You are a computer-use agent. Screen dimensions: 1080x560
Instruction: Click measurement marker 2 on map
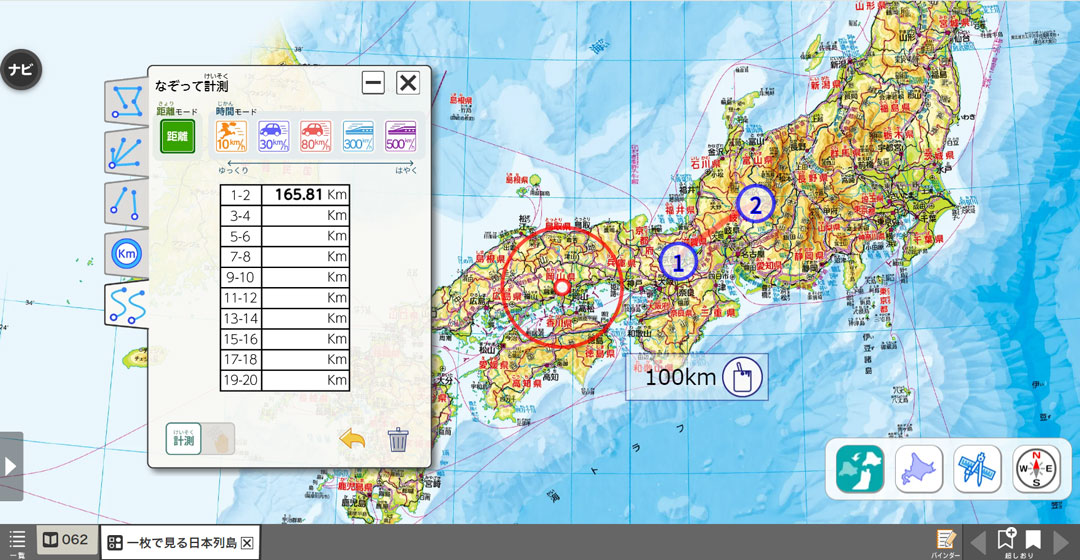click(756, 205)
